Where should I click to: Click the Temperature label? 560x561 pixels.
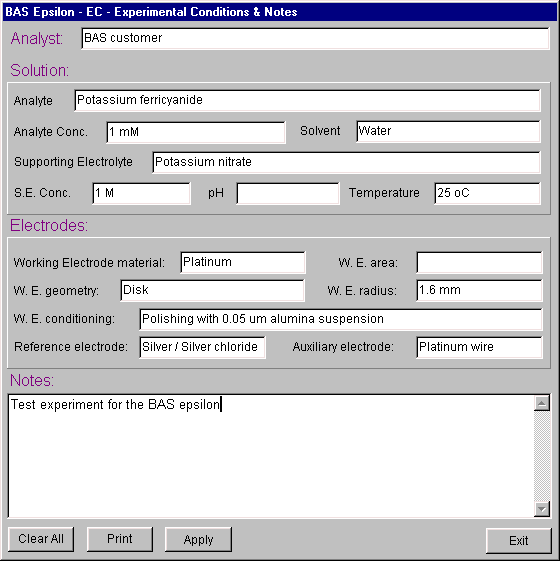click(x=384, y=193)
